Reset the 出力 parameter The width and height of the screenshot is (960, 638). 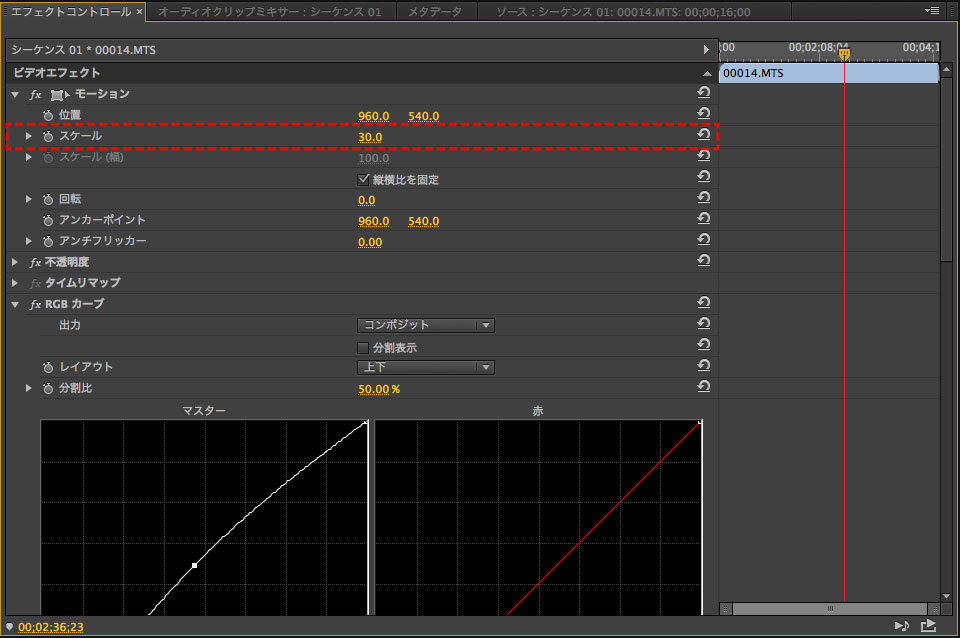pos(703,323)
